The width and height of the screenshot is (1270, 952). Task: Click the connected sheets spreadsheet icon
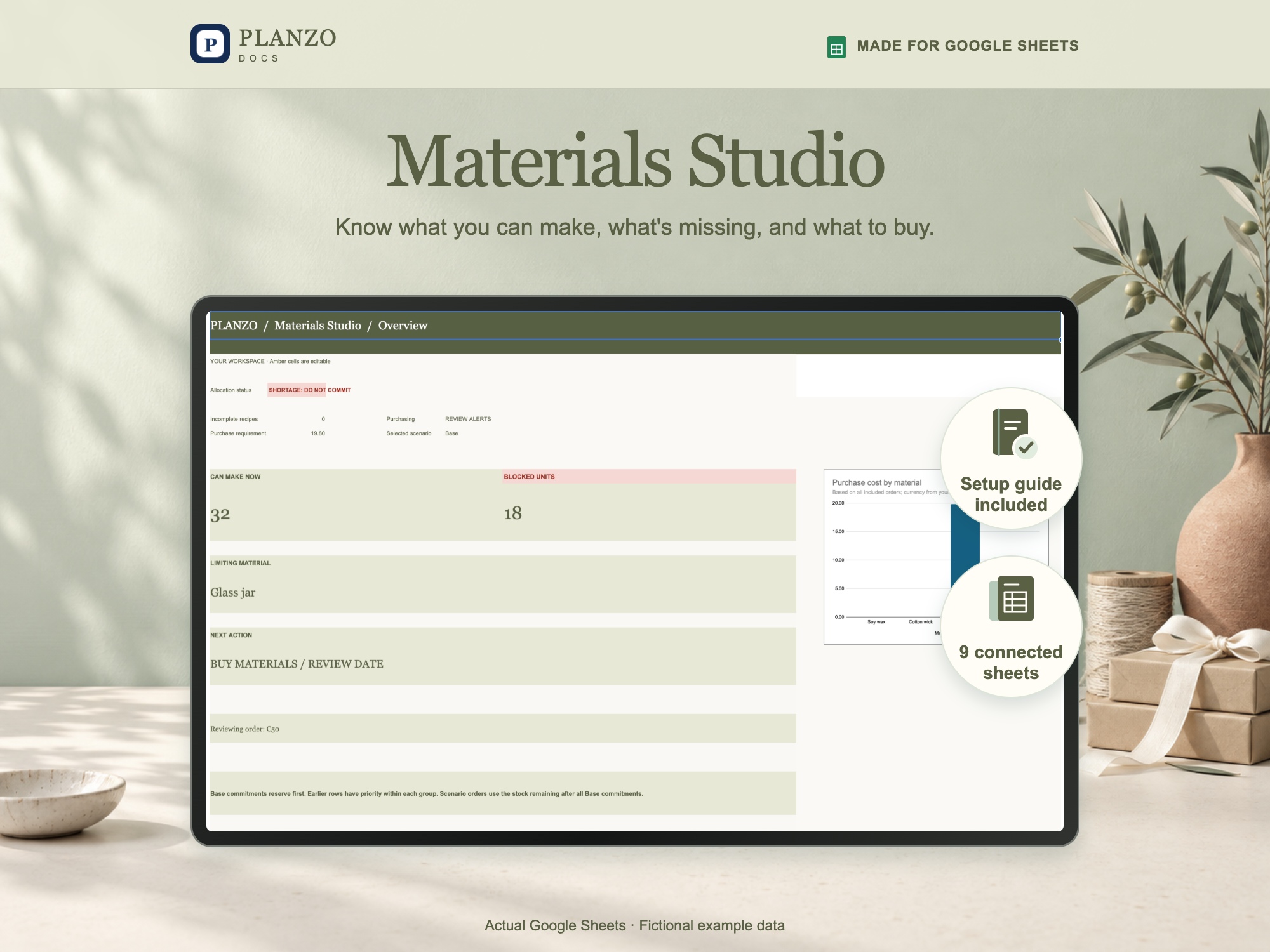tap(1012, 598)
